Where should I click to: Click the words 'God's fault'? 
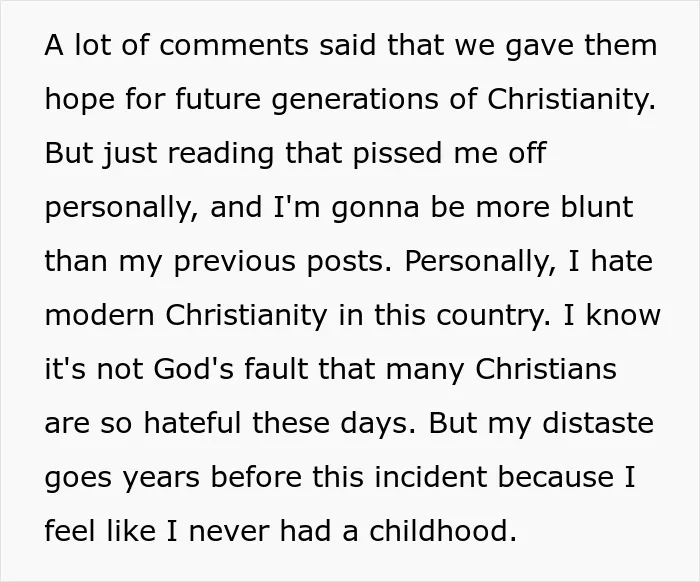click(x=231, y=369)
